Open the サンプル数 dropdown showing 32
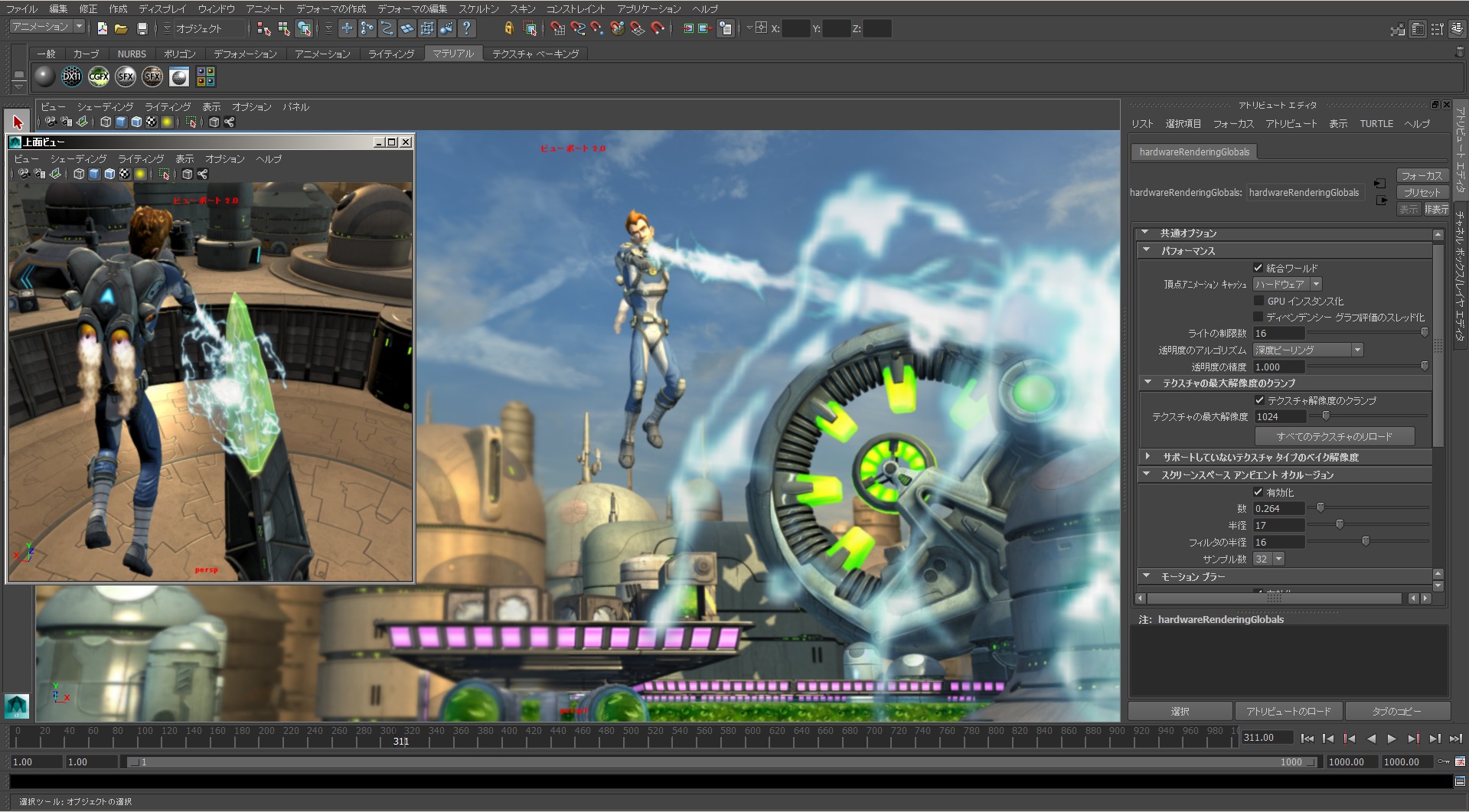Viewport: 1469px width, 812px height. tap(1268, 559)
